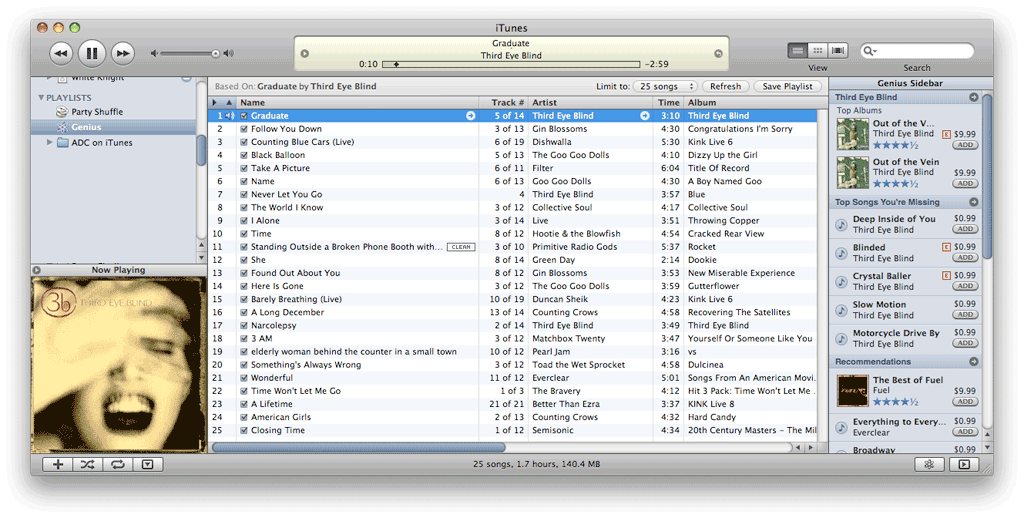Add Everything to Everyone by Everclear
The width and height of the screenshot is (1024, 518).
(965, 432)
